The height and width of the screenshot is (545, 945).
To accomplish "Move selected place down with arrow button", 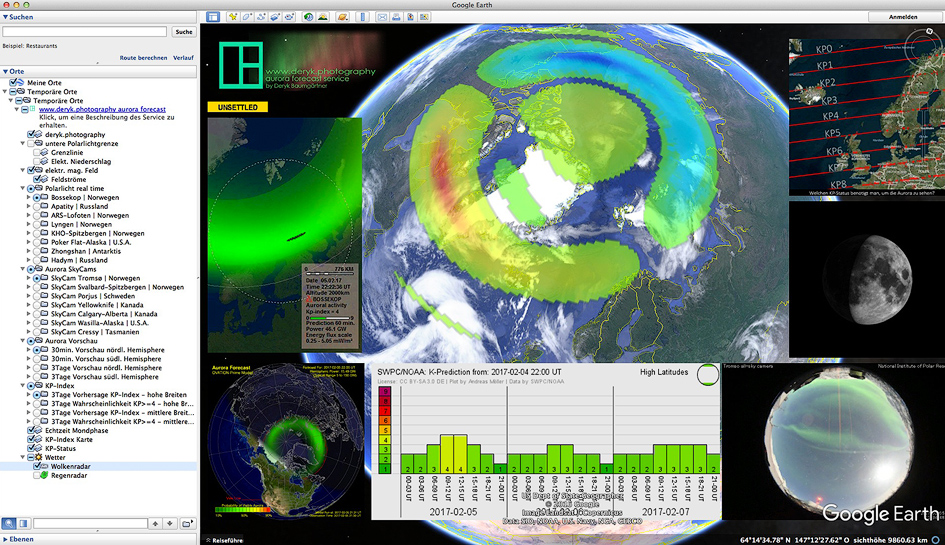I will click(x=170, y=523).
